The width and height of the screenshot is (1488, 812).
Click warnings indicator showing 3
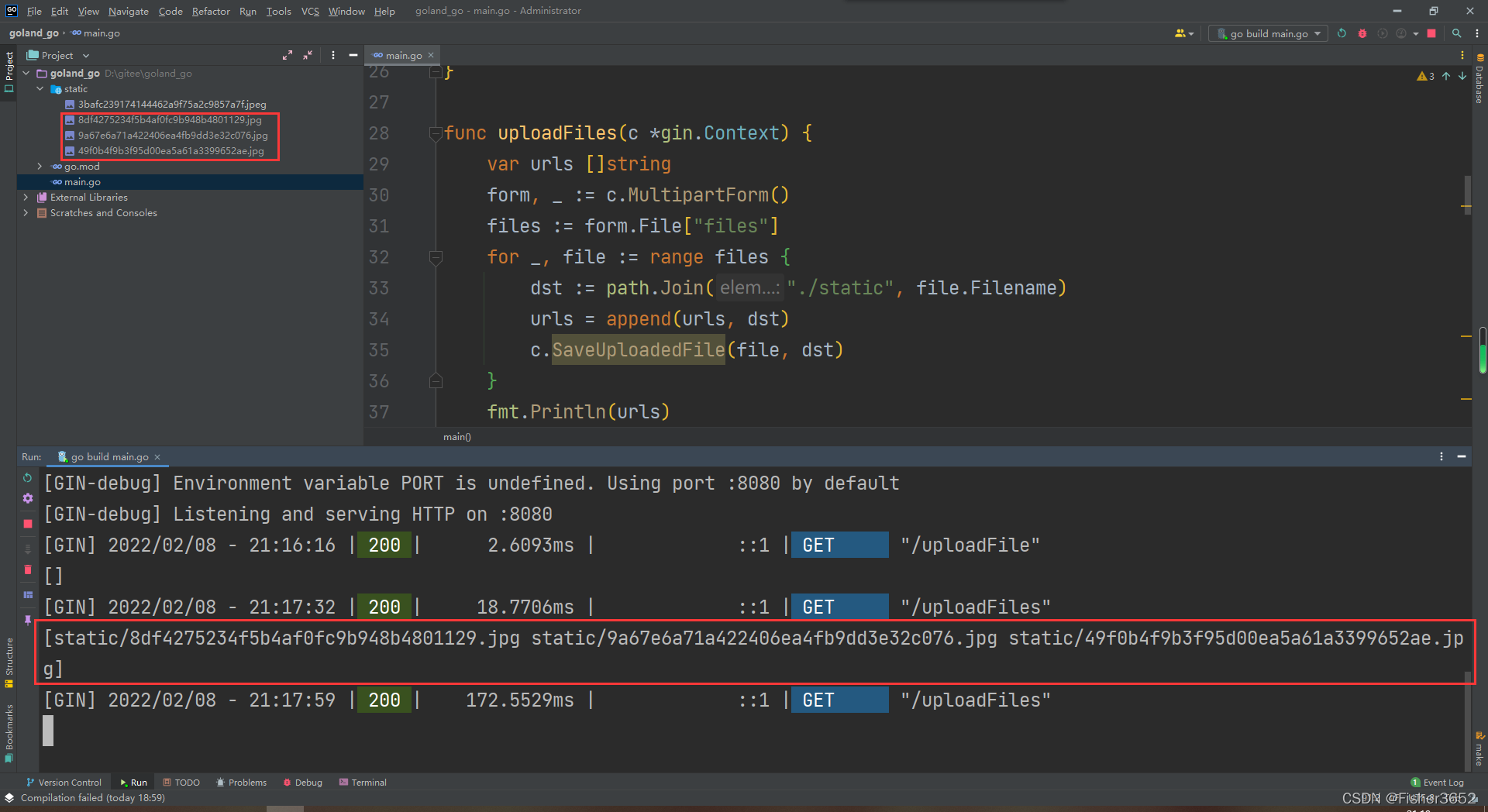coord(1425,76)
